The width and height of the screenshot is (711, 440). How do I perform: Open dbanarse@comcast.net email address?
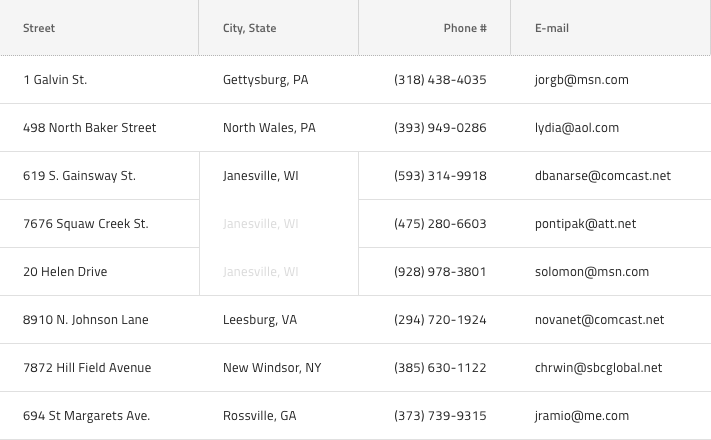[603, 176]
